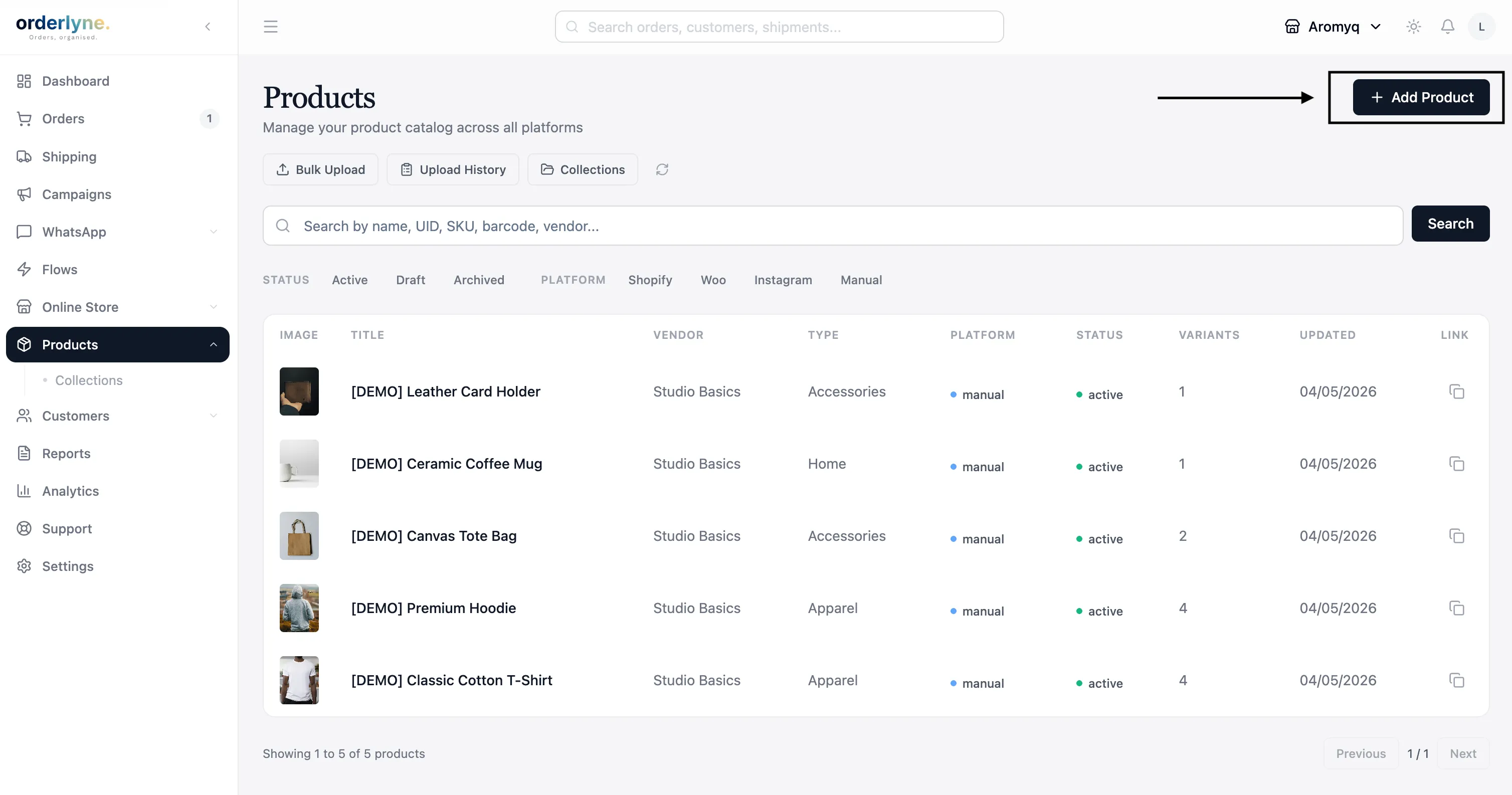Click the UPDATED column header
Viewport: 1512px width, 795px height.
click(1327, 334)
